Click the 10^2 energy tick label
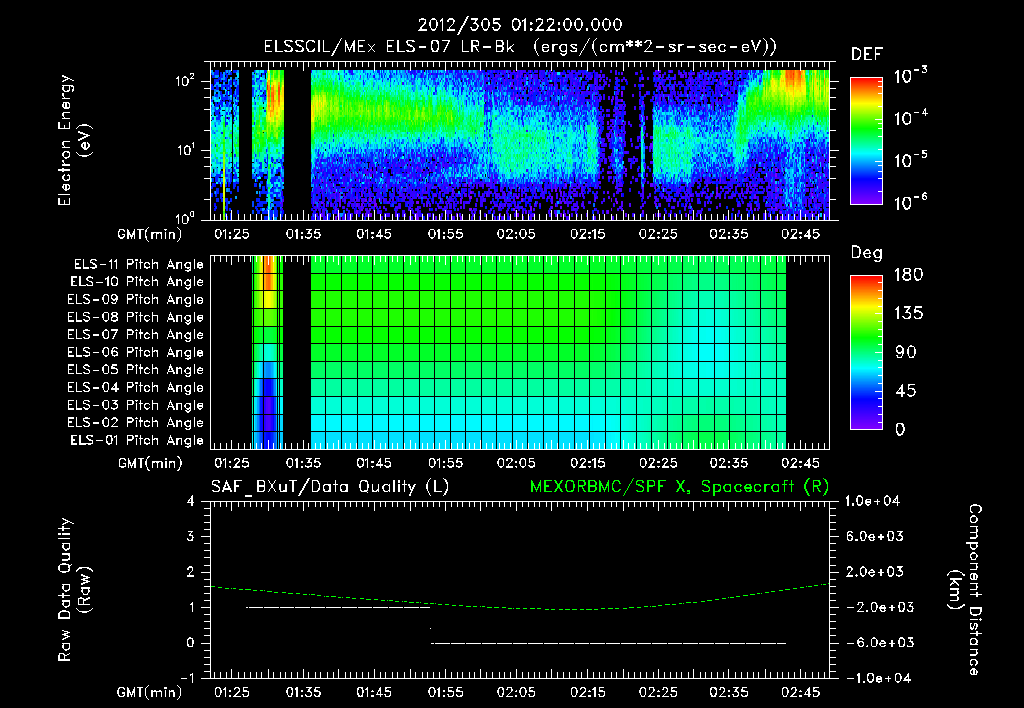Viewport: 1024px width, 708px height. tap(185, 81)
